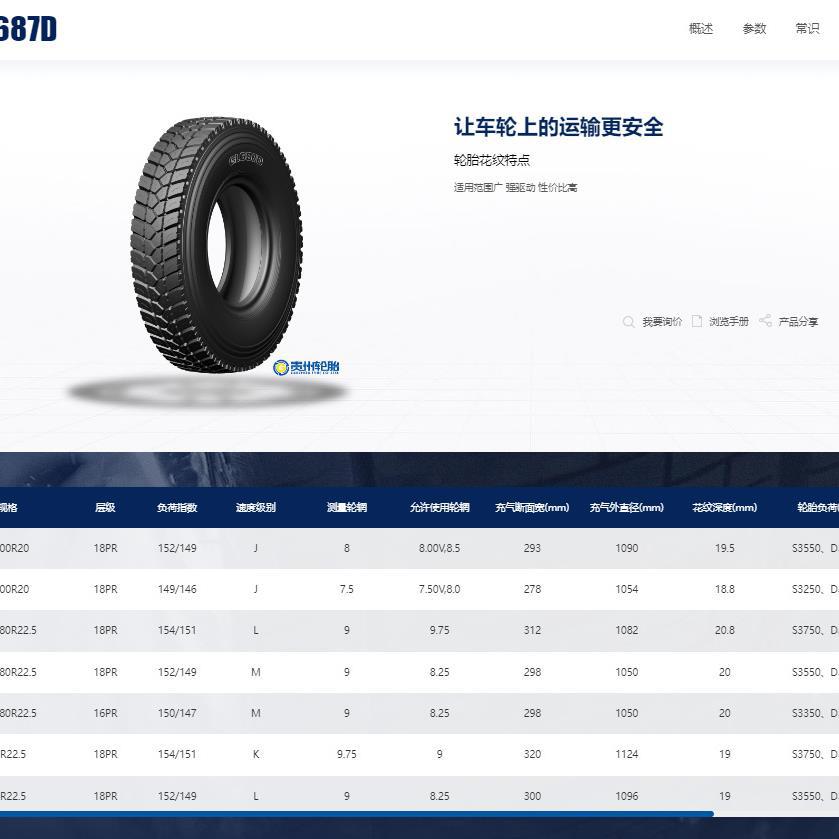The width and height of the screenshot is (839, 839).
Task: Click the 花纹深度(mm) column header
Action: pyautogui.click(x=724, y=507)
